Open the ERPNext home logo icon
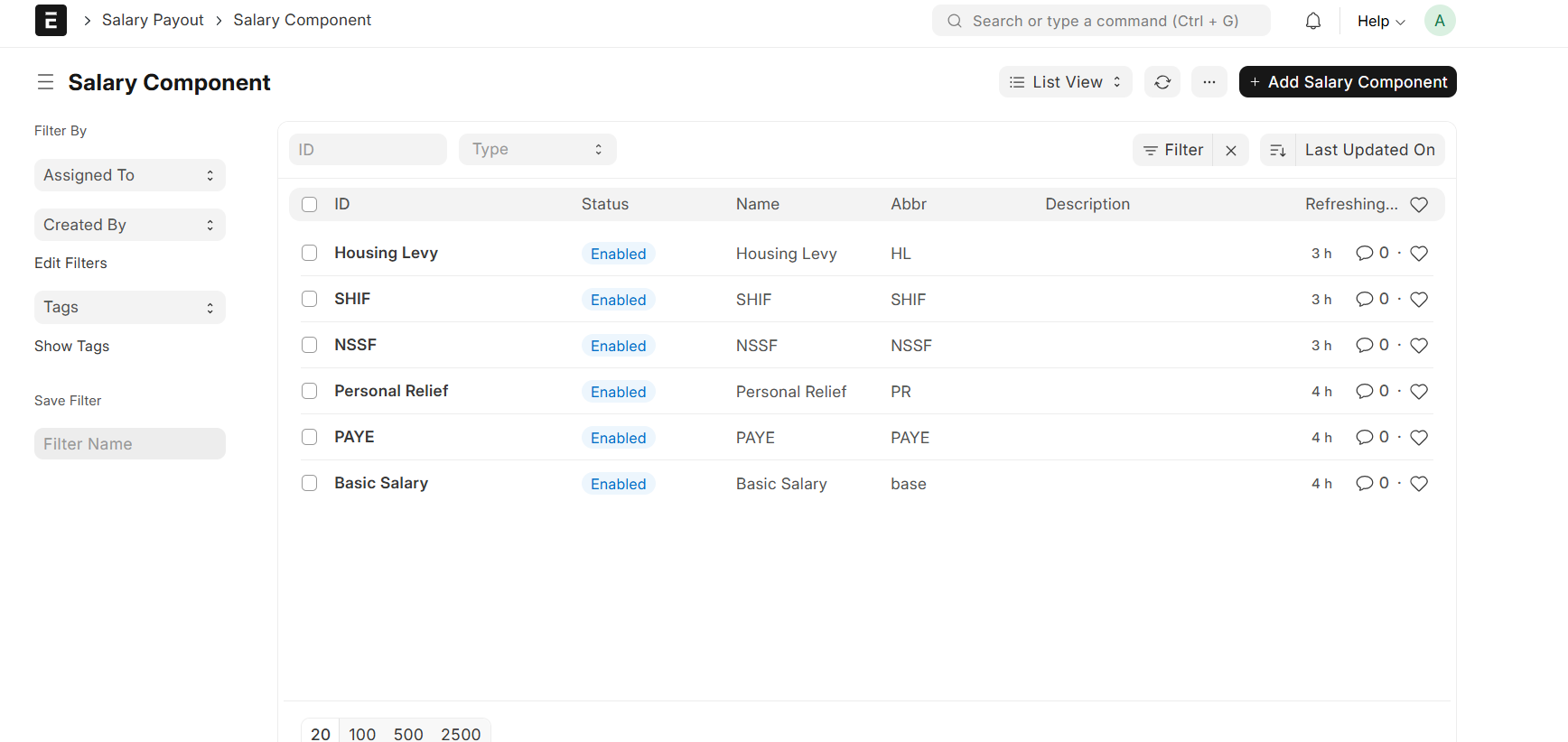1568x742 pixels. click(x=51, y=20)
